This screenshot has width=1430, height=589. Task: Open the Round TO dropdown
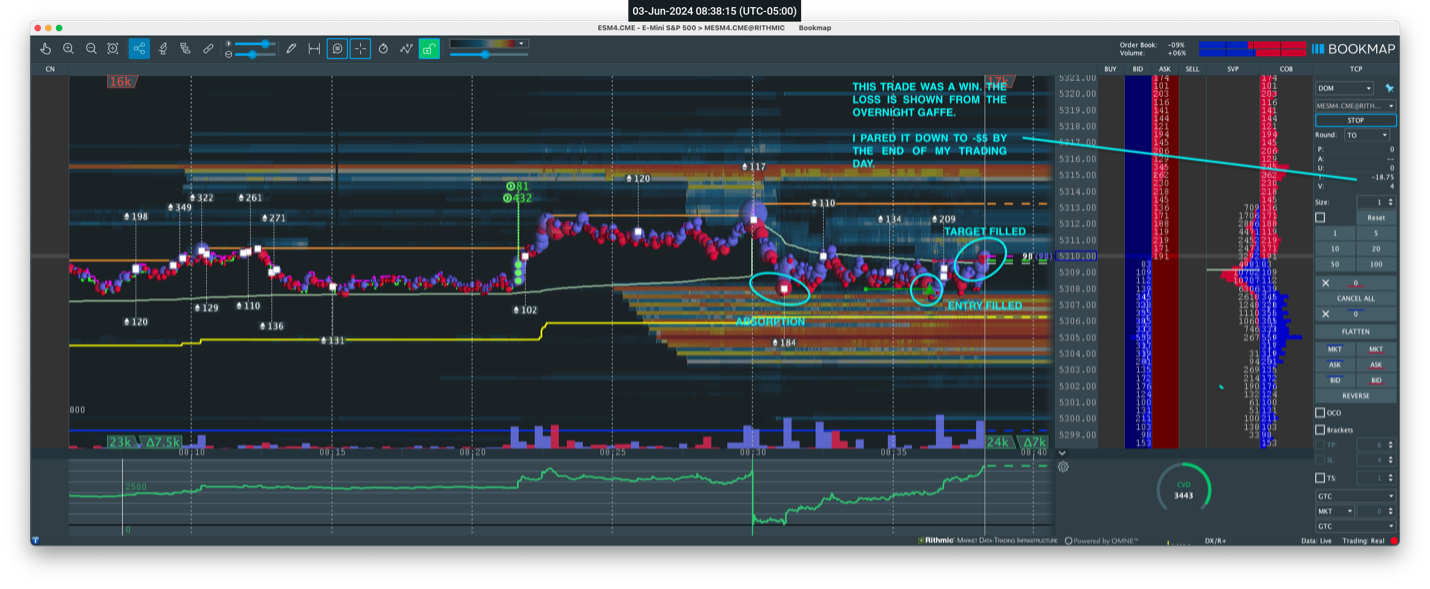click(1367, 135)
